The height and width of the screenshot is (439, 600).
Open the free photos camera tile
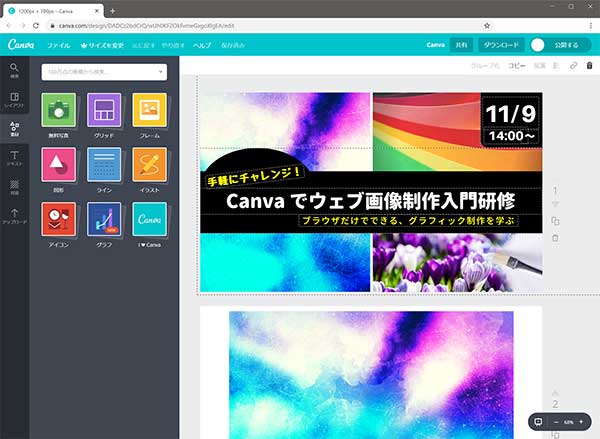pos(59,110)
